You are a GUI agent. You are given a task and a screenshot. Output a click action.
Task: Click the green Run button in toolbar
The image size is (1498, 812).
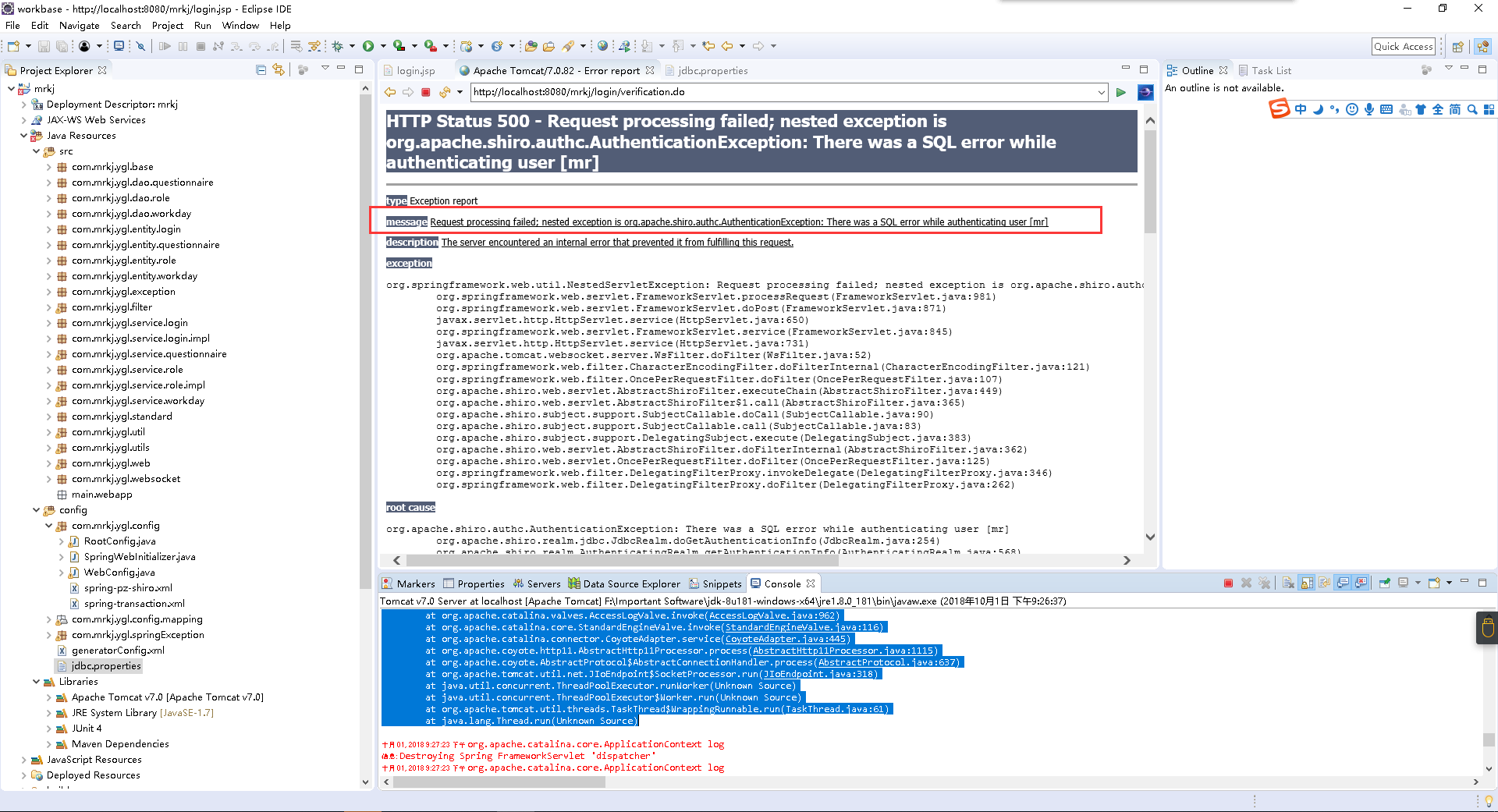368,46
